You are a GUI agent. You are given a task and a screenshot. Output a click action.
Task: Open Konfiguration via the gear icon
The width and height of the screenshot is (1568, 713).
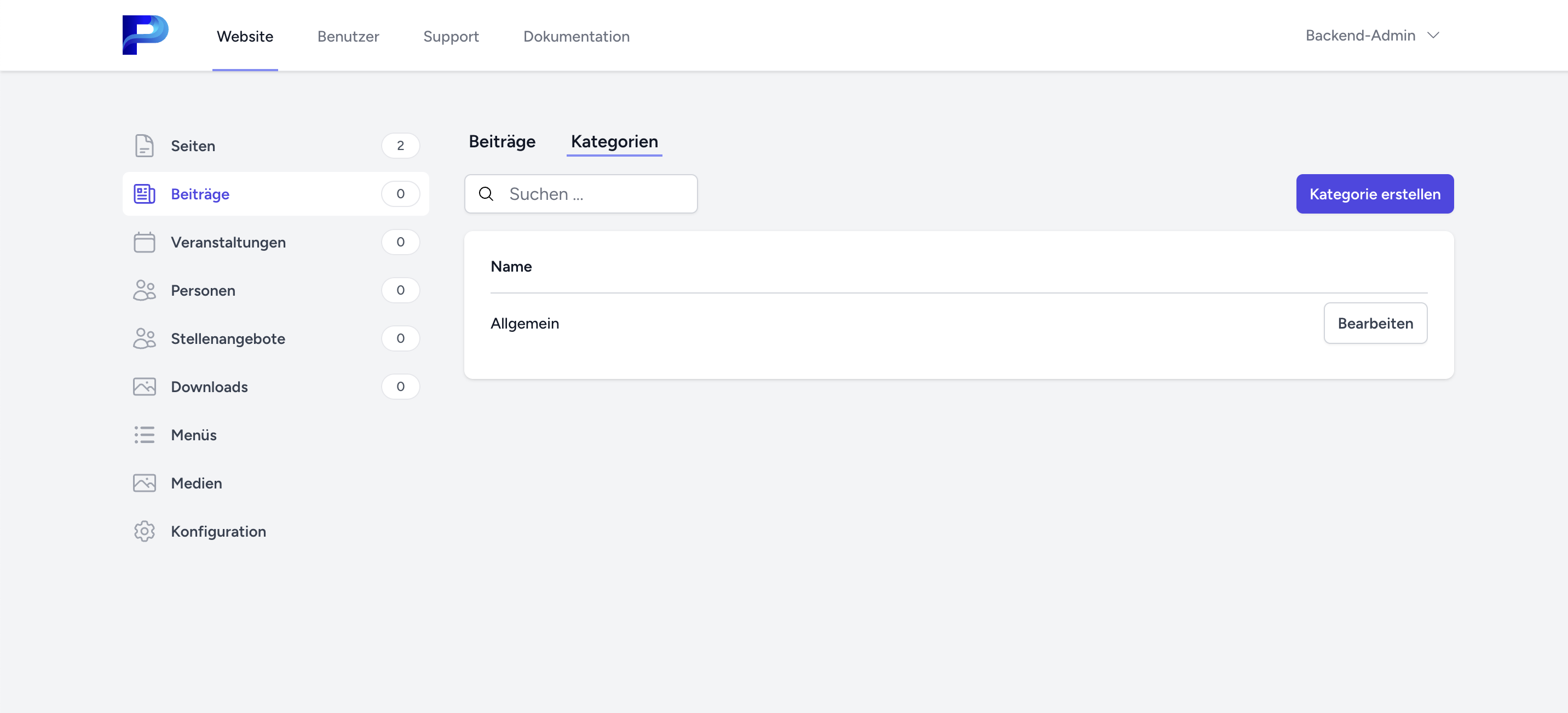click(144, 531)
